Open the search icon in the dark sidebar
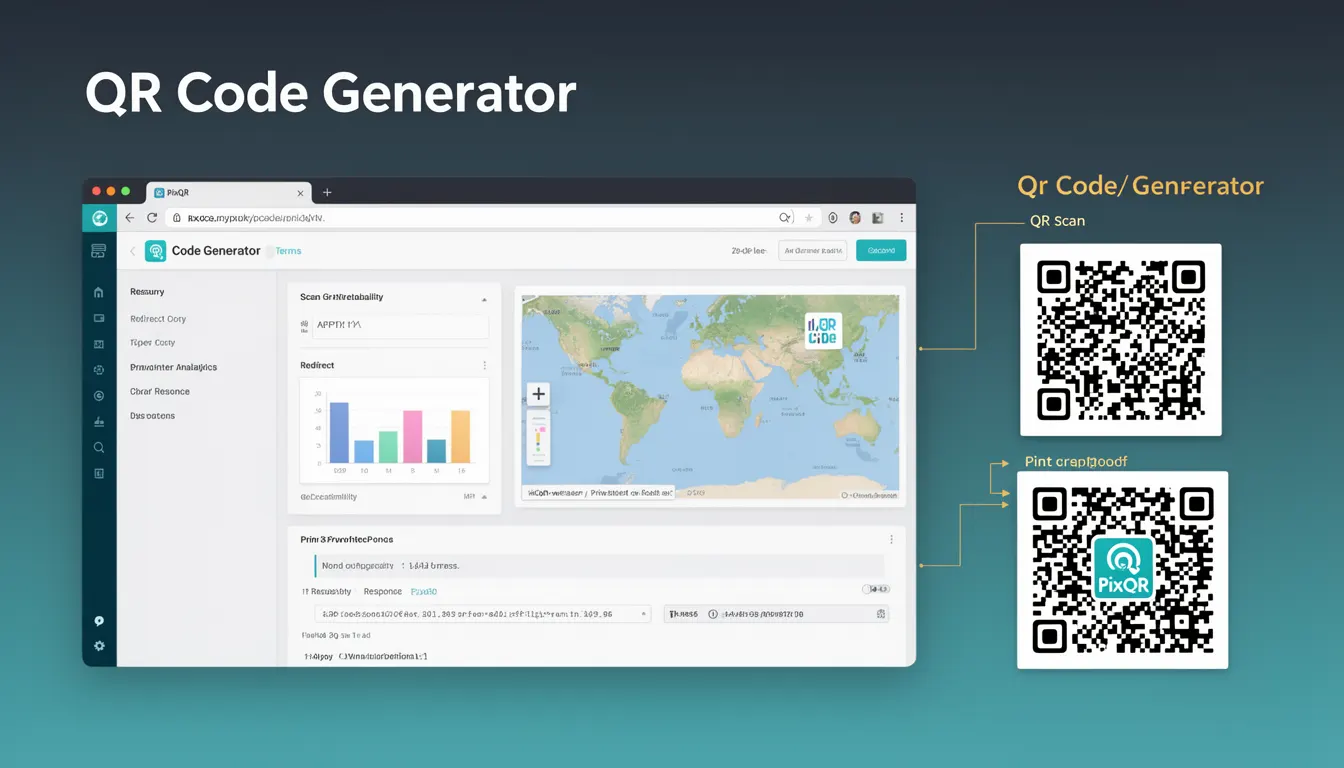The width and height of the screenshot is (1344, 768). (99, 448)
